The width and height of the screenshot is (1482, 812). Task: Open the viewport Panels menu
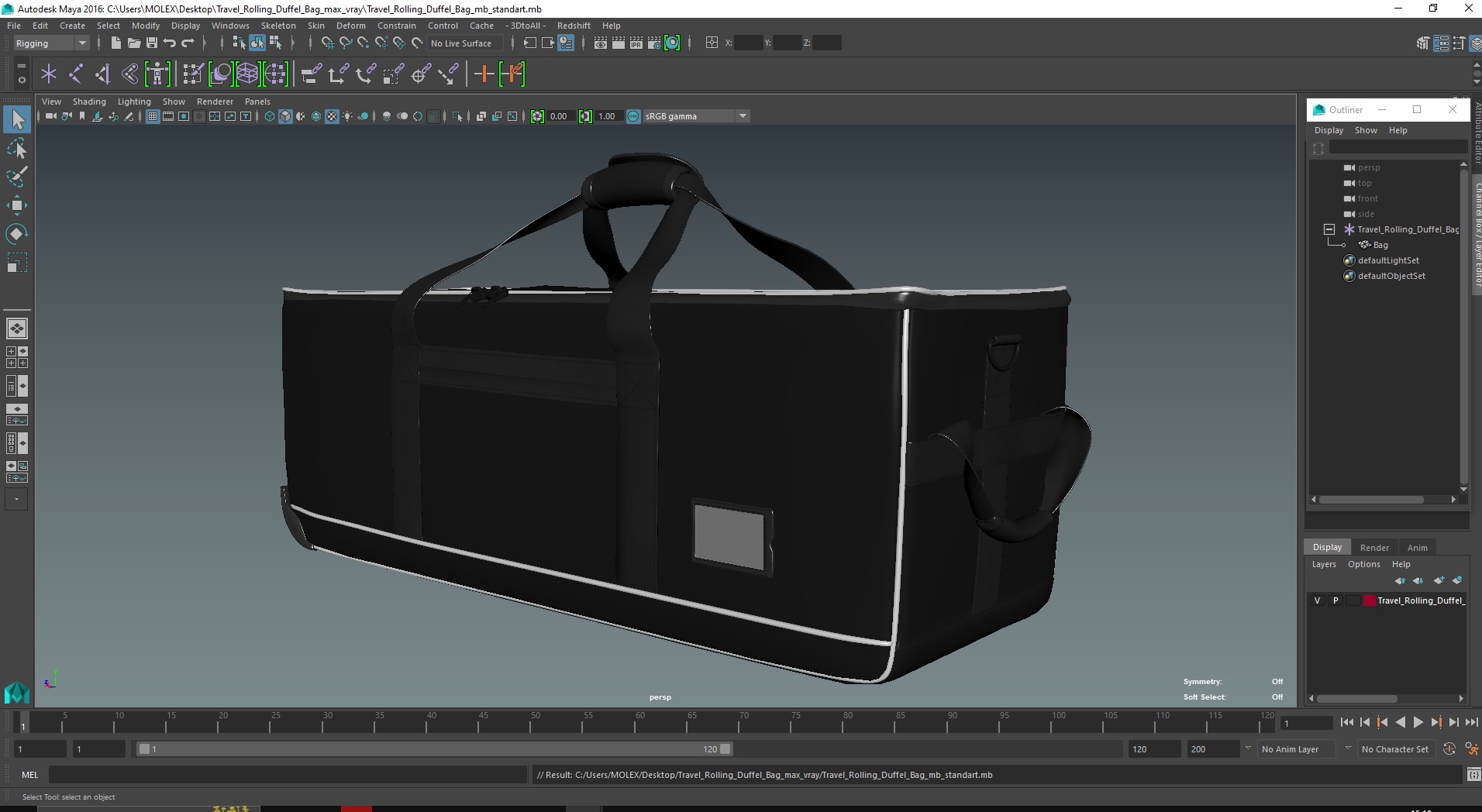coord(257,101)
